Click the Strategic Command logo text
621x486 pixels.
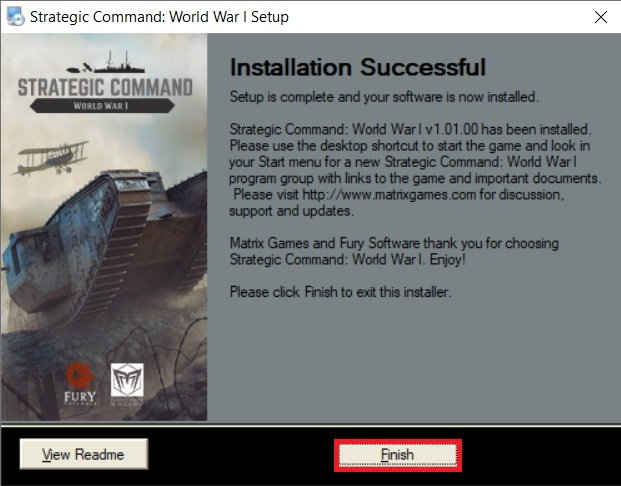[105, 87]
